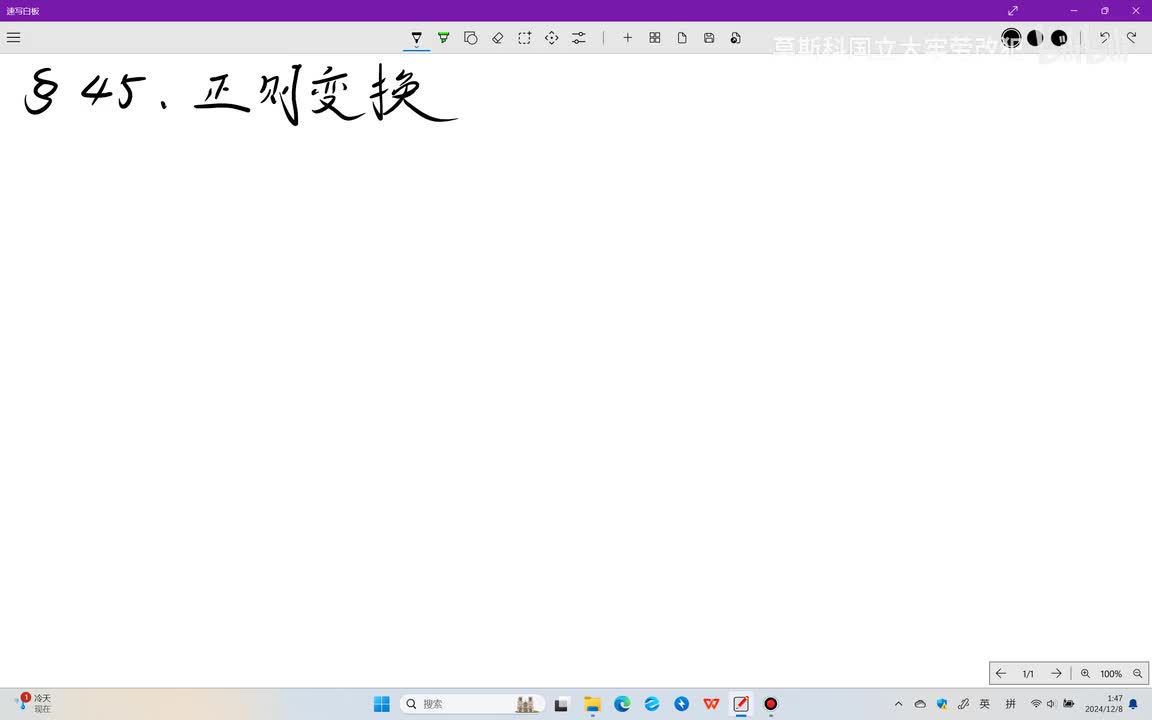Click the whiteboard app taskbar icon
This screenshot has height=720, width=1152.
(x=741, y=704)
